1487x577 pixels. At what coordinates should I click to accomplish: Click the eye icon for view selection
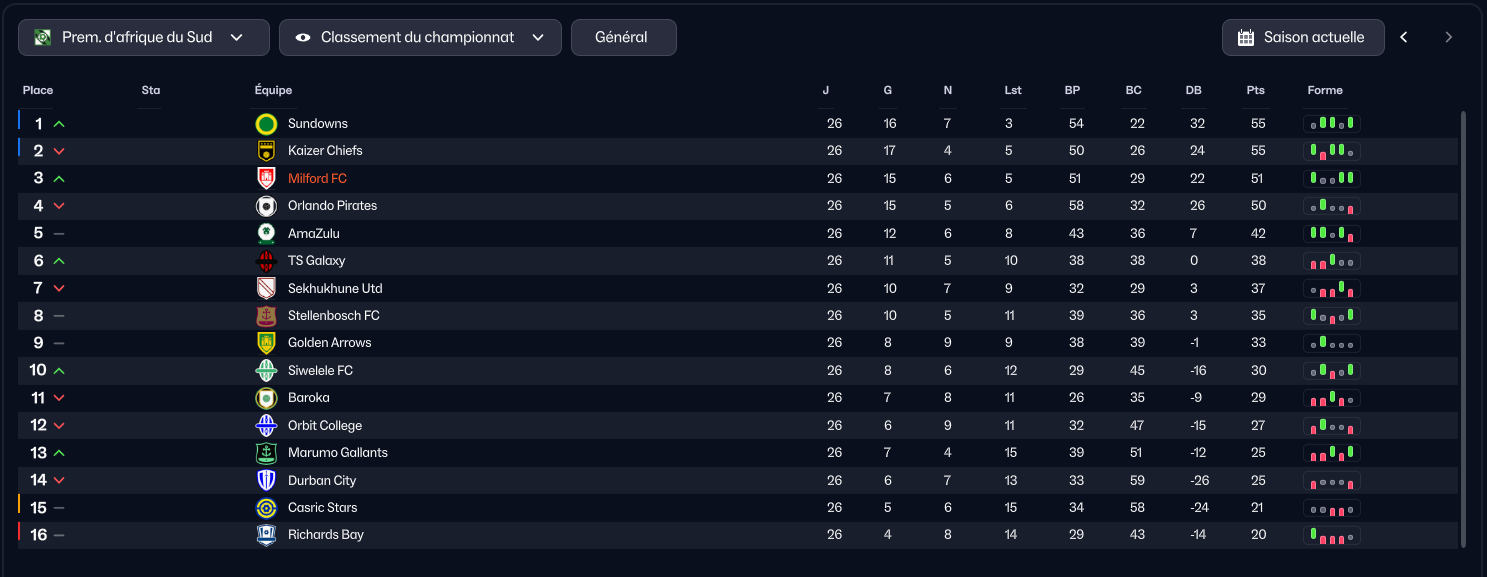click(302, 38)
